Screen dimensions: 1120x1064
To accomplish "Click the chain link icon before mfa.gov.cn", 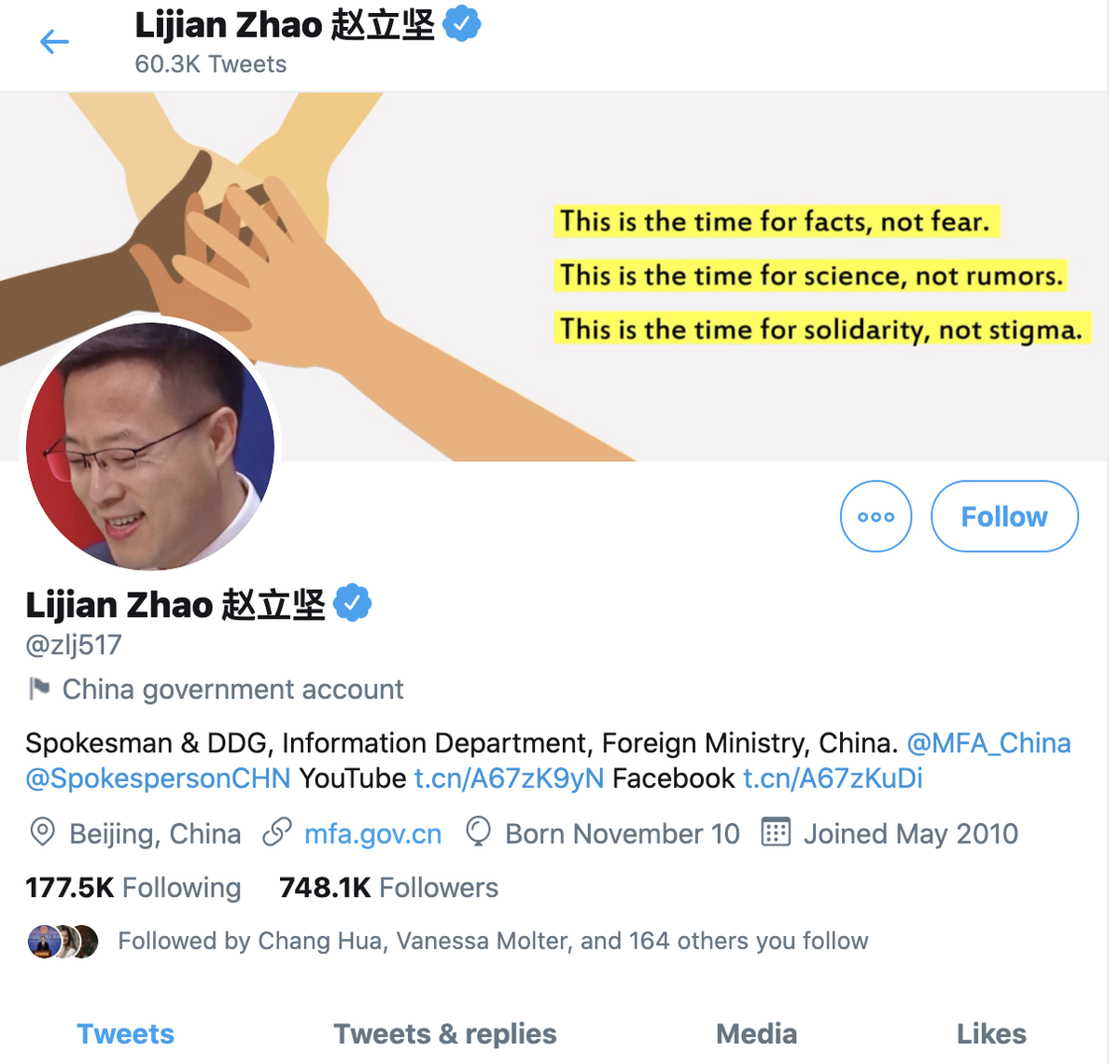I will [x=277, y=832].
